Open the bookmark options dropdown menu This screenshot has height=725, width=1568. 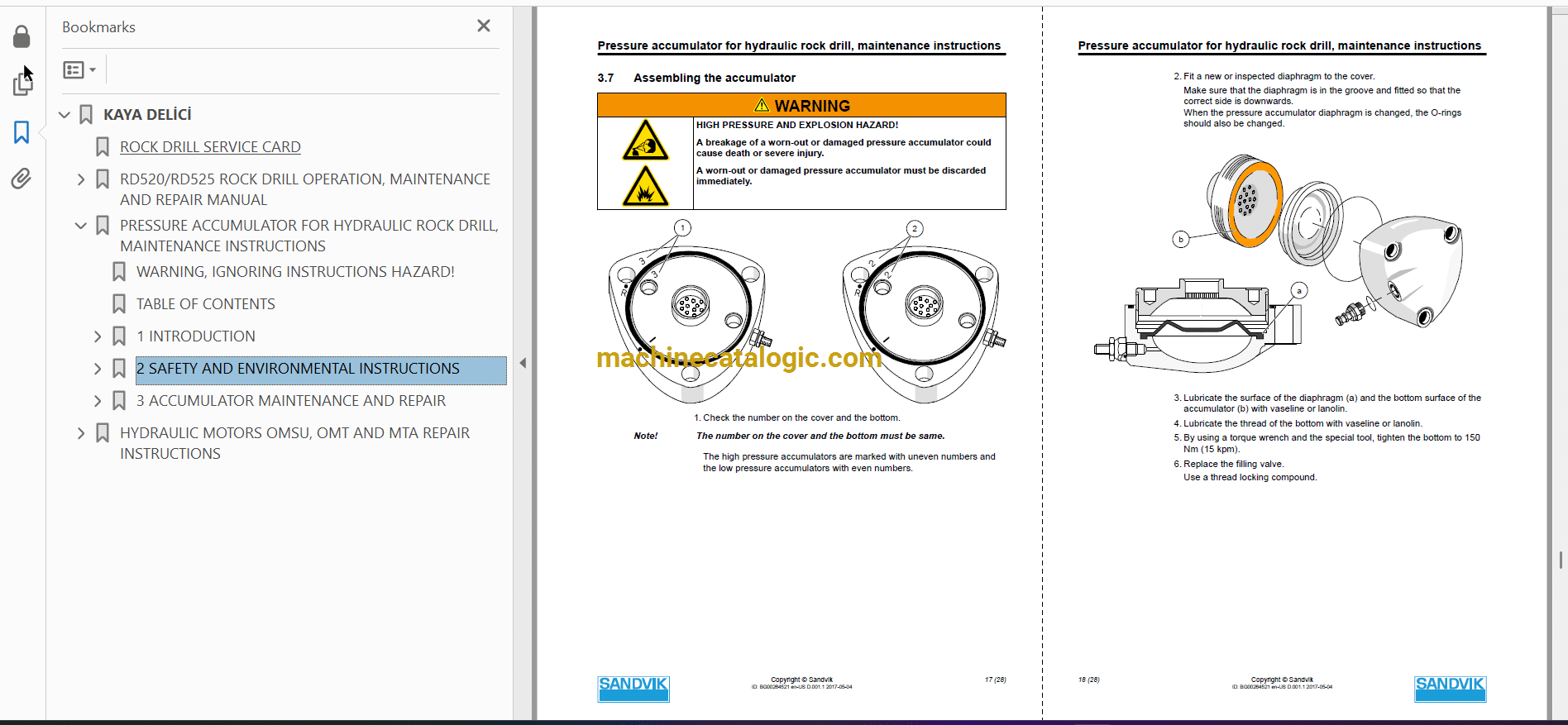(79, 70)
